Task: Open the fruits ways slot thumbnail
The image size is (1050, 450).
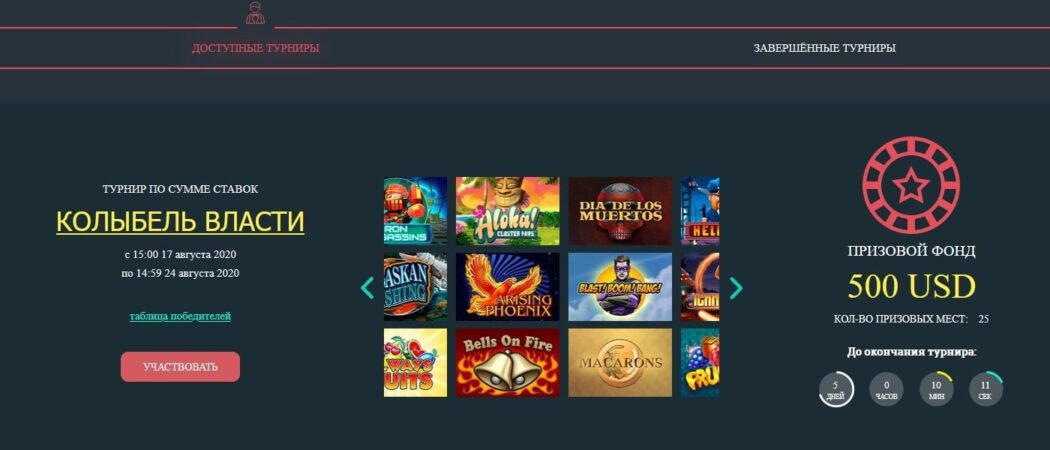Action: point(415,362)
